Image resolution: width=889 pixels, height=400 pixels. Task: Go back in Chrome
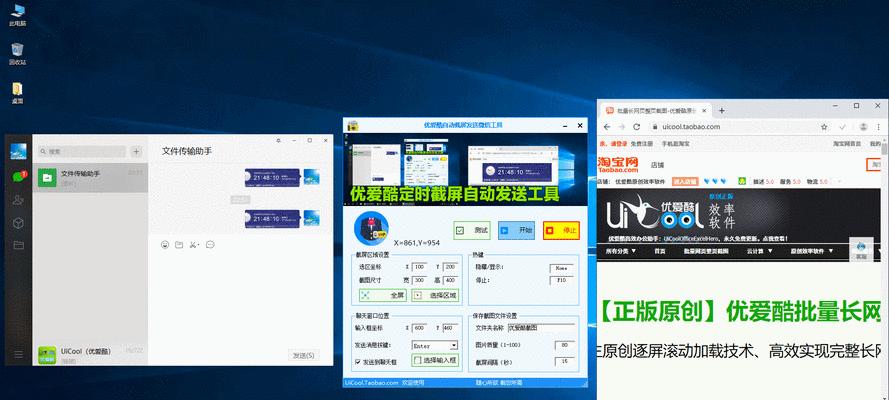(x=607, y=127)
